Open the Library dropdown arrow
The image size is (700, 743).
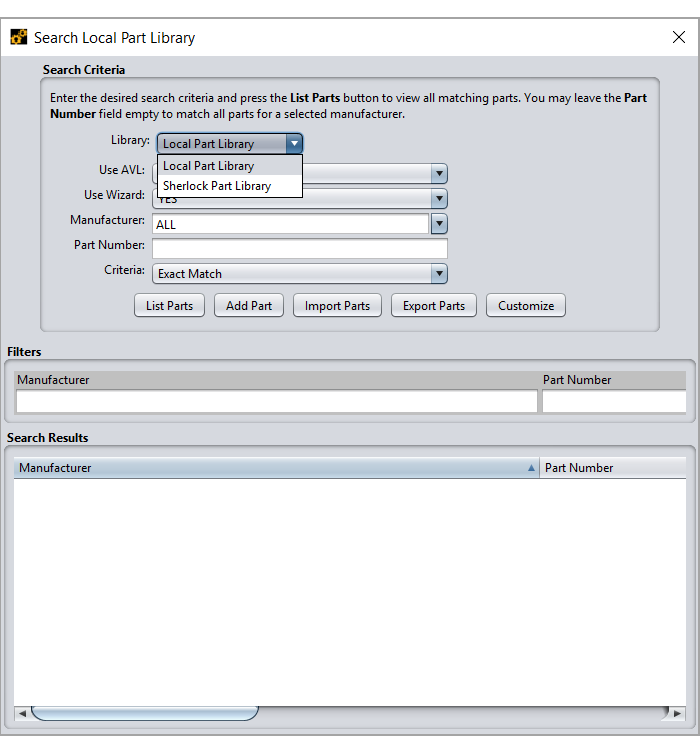tap(294, 144)
